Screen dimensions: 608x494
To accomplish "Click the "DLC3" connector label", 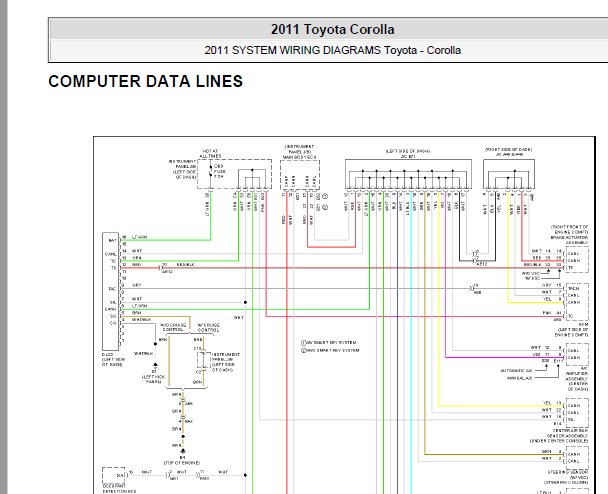I will pyautogui.click(x=107, y=354).
